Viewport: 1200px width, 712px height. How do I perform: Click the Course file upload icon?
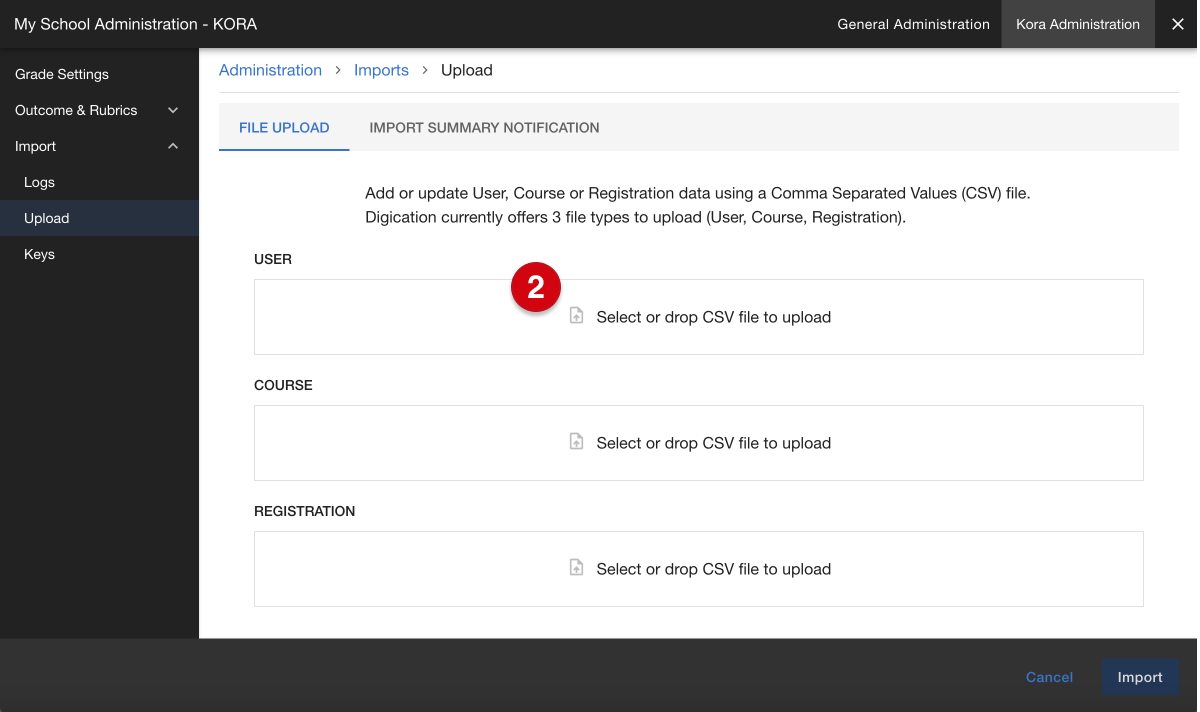(x=576, y=441)
